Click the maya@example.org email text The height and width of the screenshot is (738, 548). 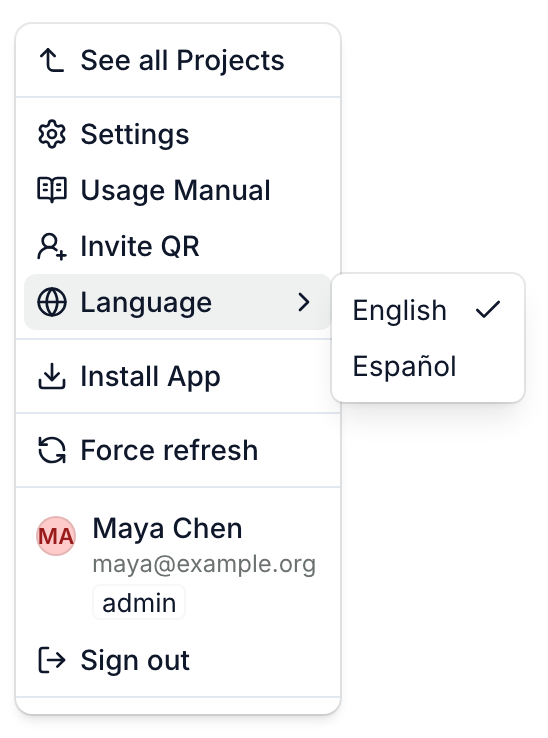(204, 564)
